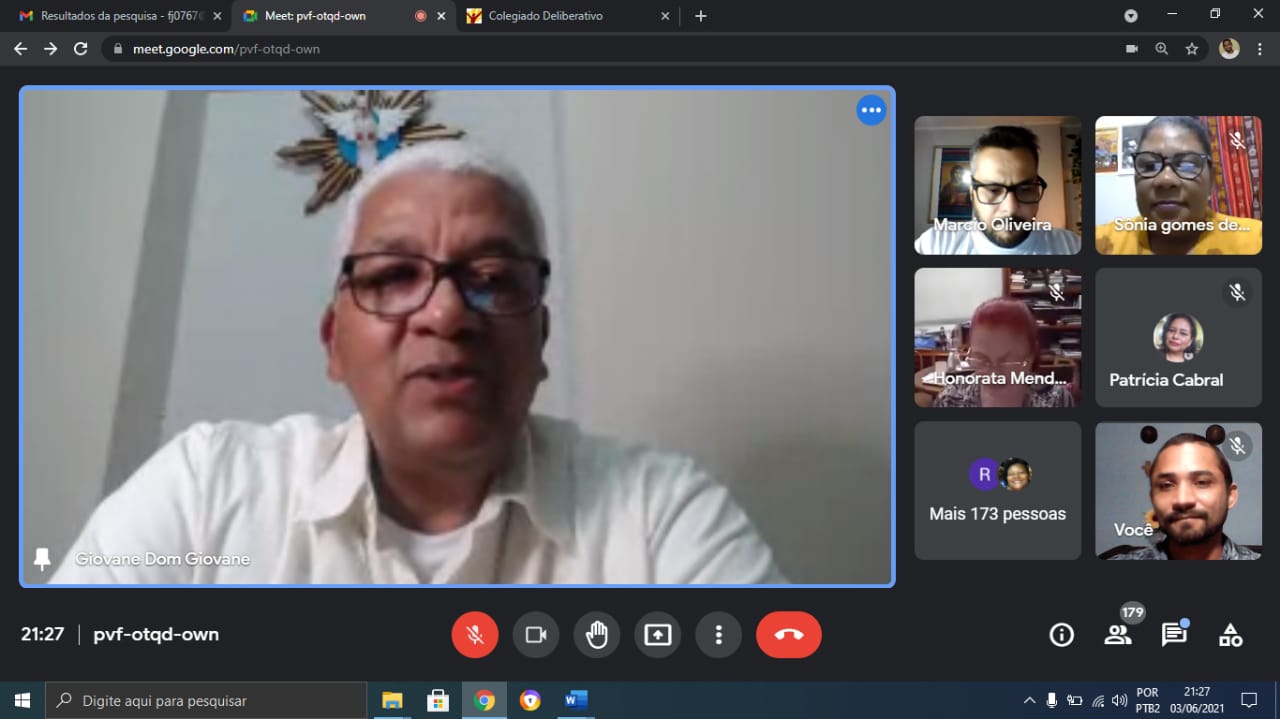Select Patrícia Cabral's tile
Screen dimensions: 1280x719
coord(1178,337)
